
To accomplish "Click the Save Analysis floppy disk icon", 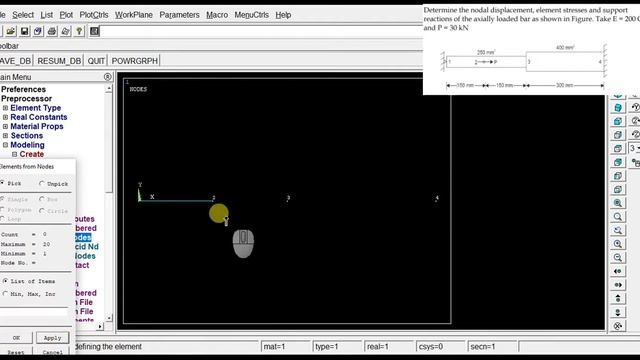I will 24,31.
